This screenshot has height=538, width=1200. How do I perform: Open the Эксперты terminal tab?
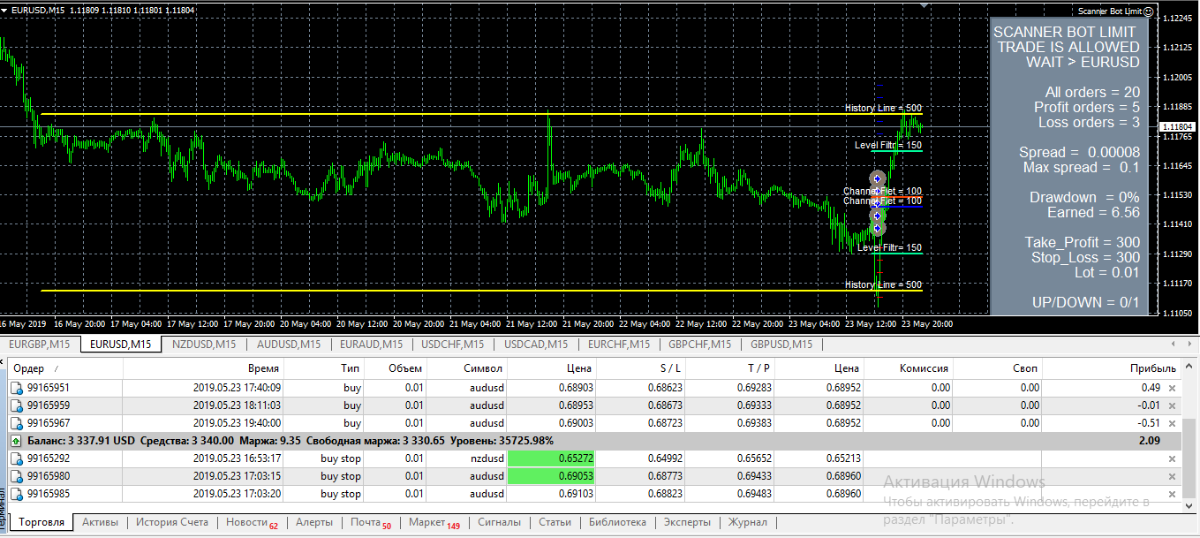[685, 523]
